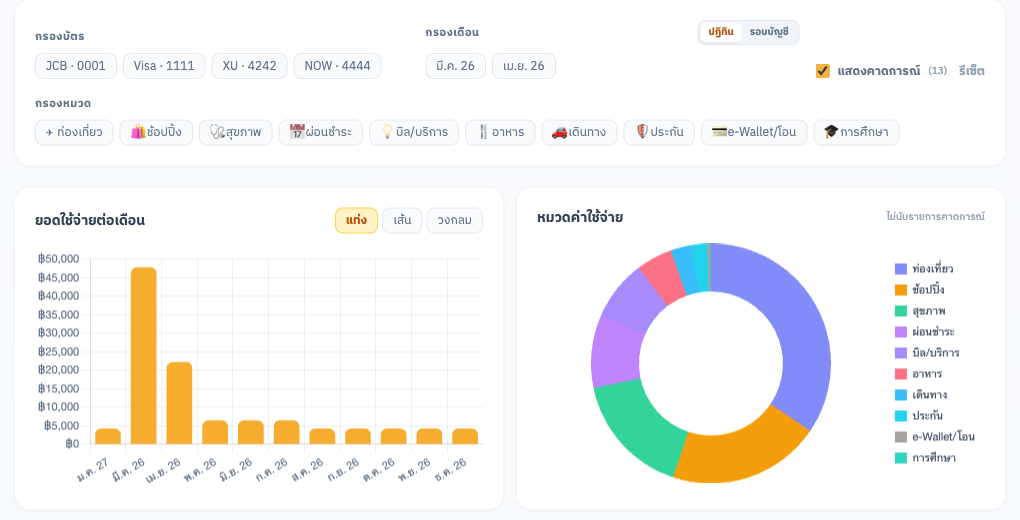Click the ธ.ค. 26 bar
The height and width of the screenshot is (520, 1020).
click(465, 436)
